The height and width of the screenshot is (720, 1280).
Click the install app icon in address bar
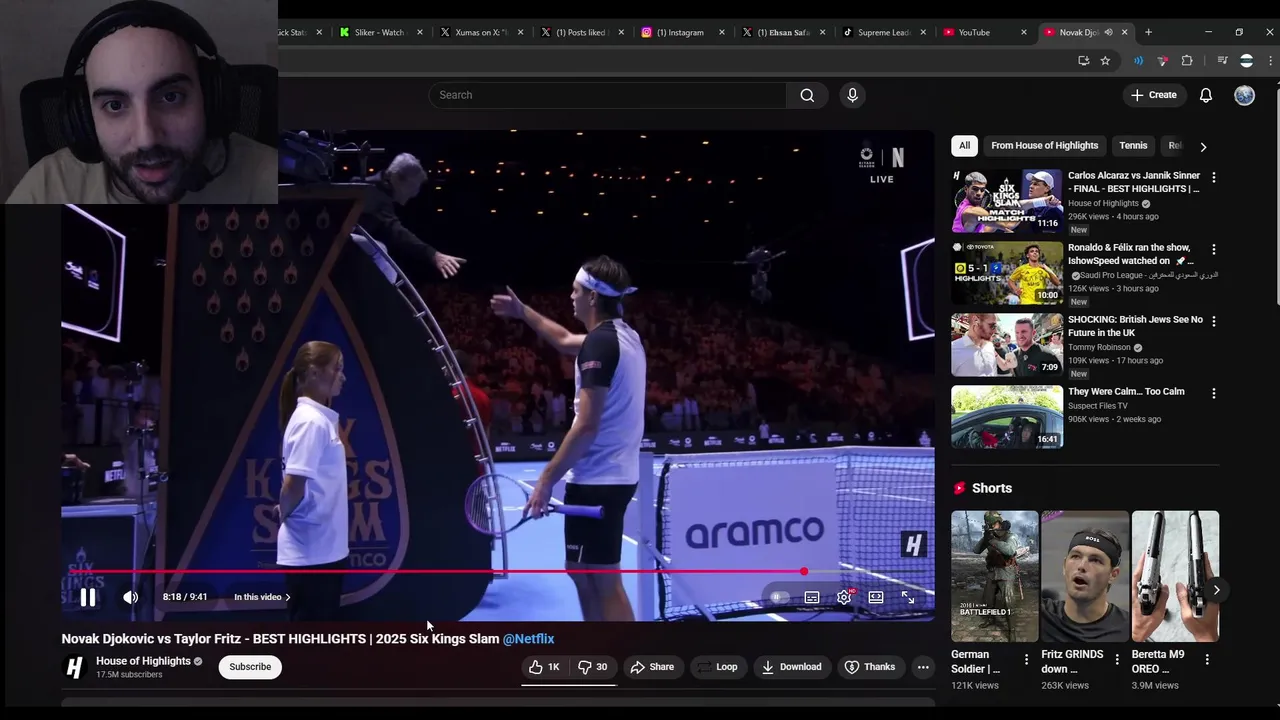tap(1084, 61)
